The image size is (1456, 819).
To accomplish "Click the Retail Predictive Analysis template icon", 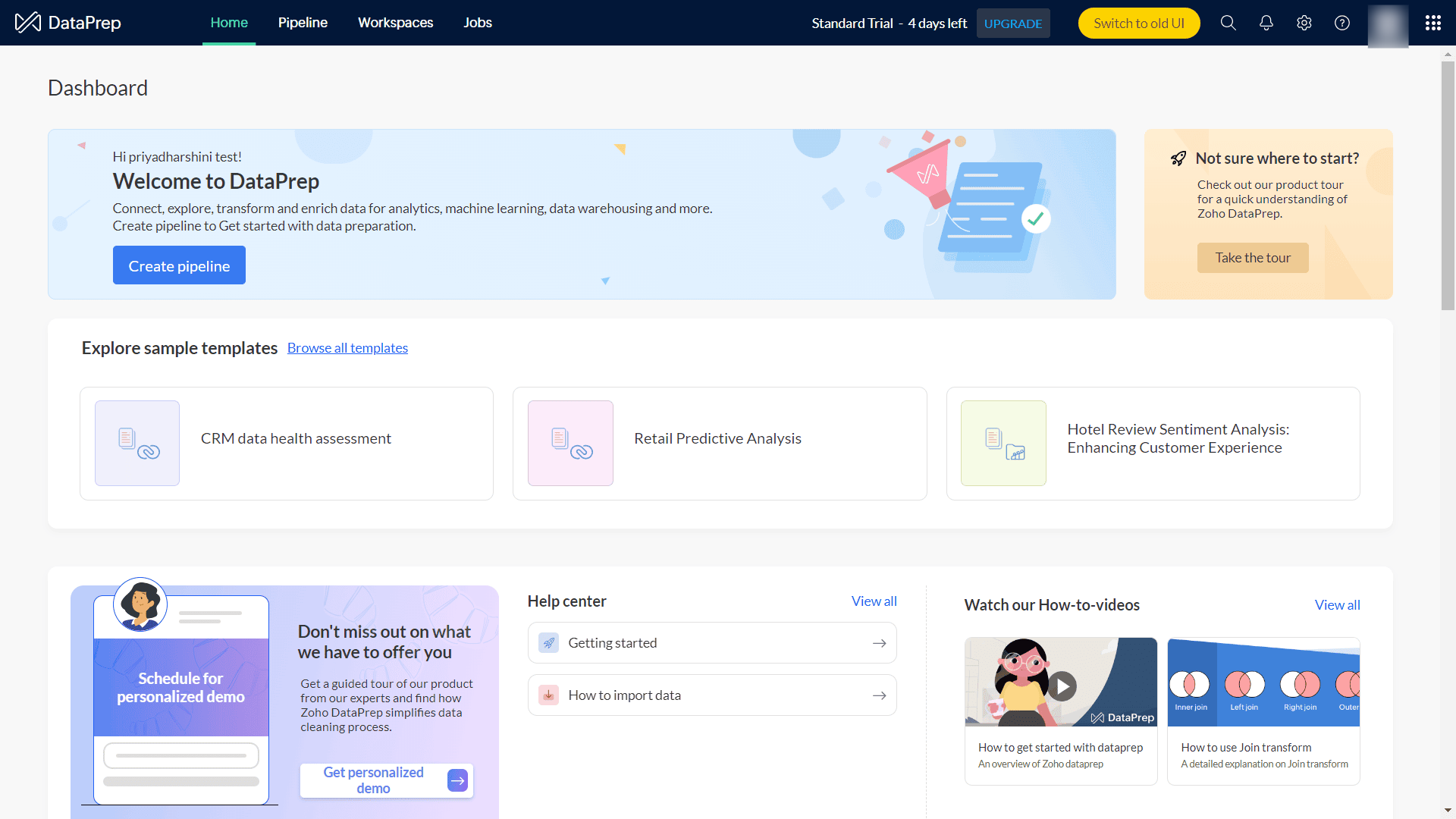I will tap(570, 443).
